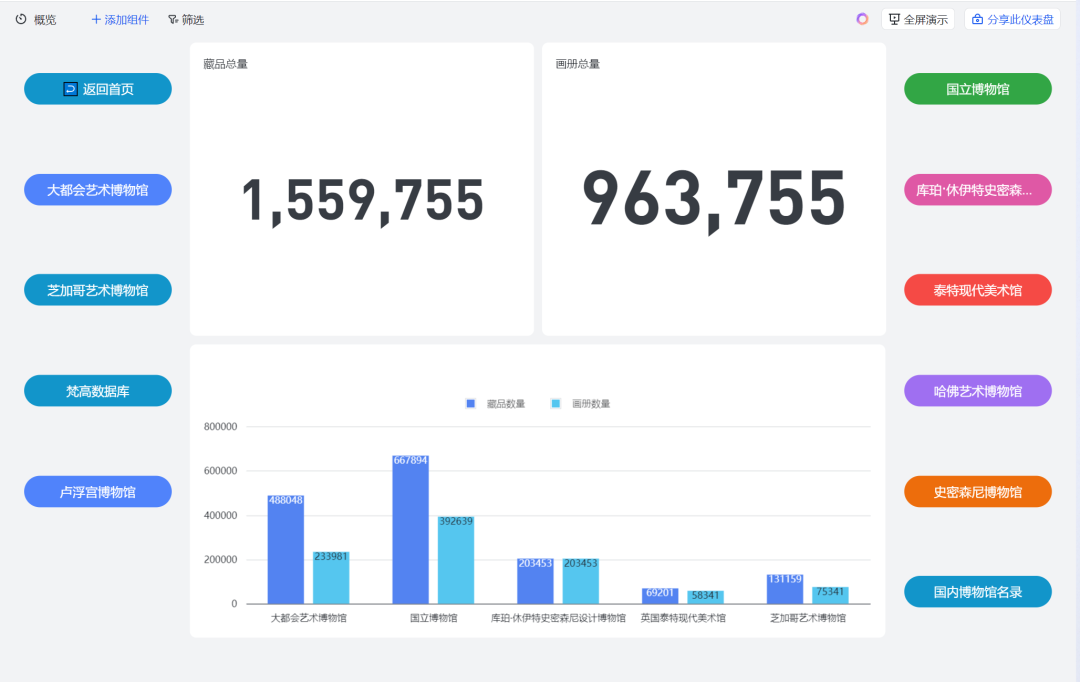Click 分享此仪表盘 button
The image size is (1080, 682).
1012,19
